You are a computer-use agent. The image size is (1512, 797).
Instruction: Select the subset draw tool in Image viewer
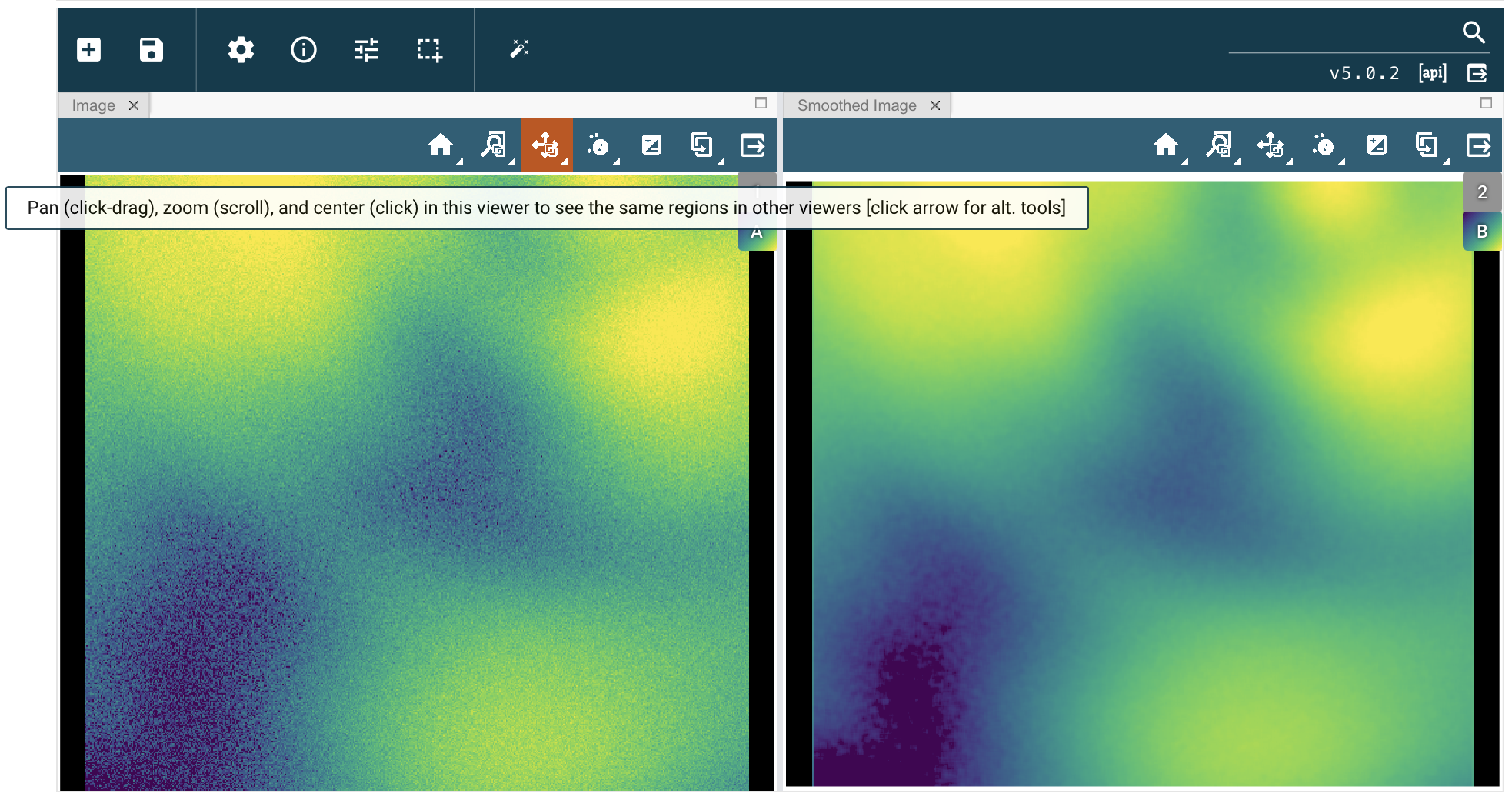click(598, 145)
